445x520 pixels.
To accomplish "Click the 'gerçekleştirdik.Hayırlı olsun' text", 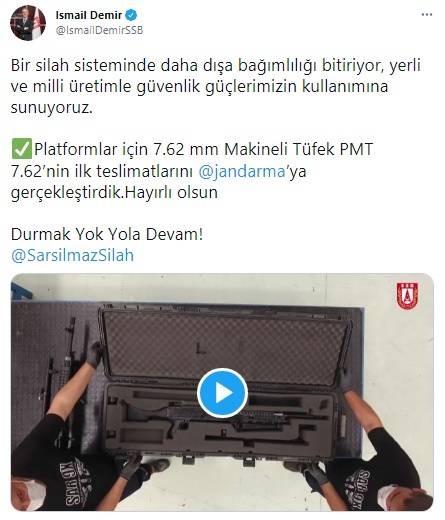I will [x=114, y=192].
